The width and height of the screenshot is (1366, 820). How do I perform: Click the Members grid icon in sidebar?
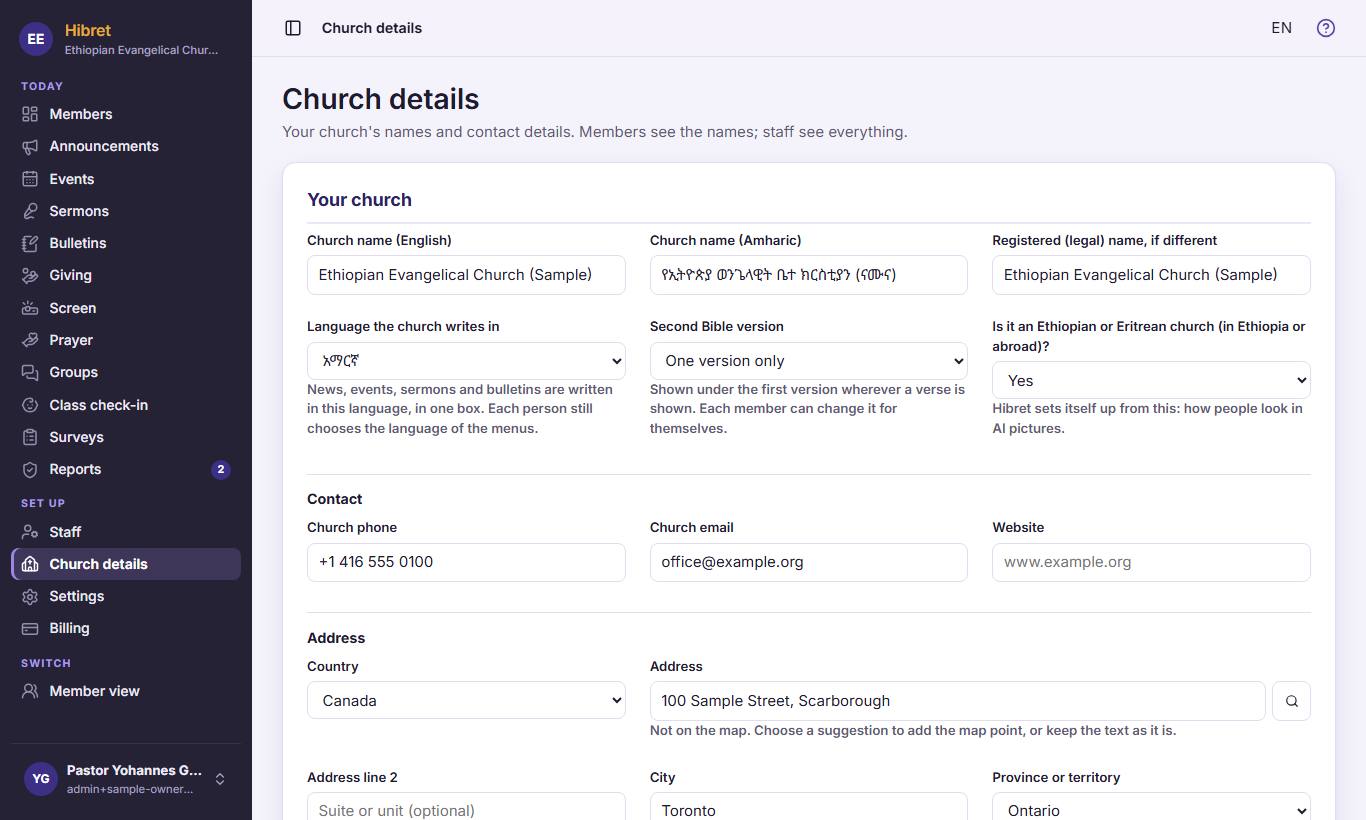30,114
